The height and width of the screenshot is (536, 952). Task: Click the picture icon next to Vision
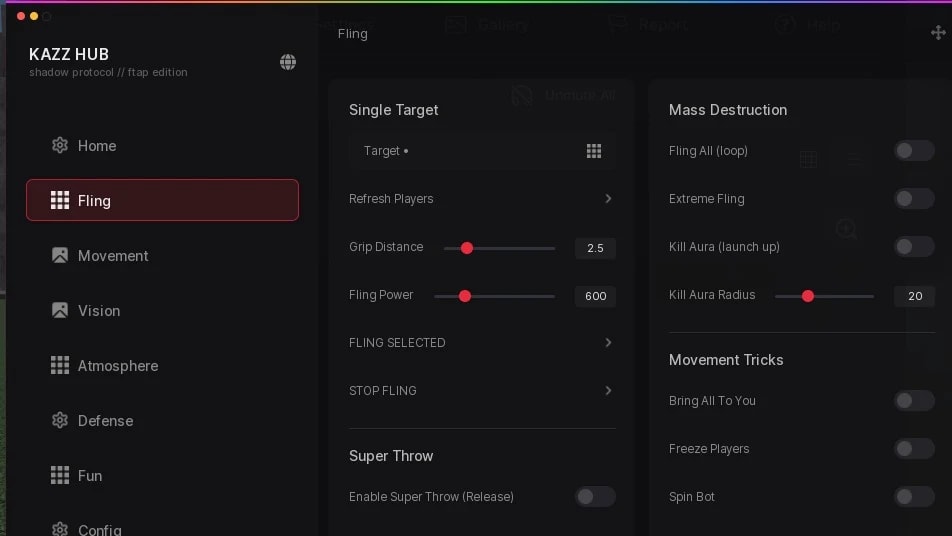(60, 311)
